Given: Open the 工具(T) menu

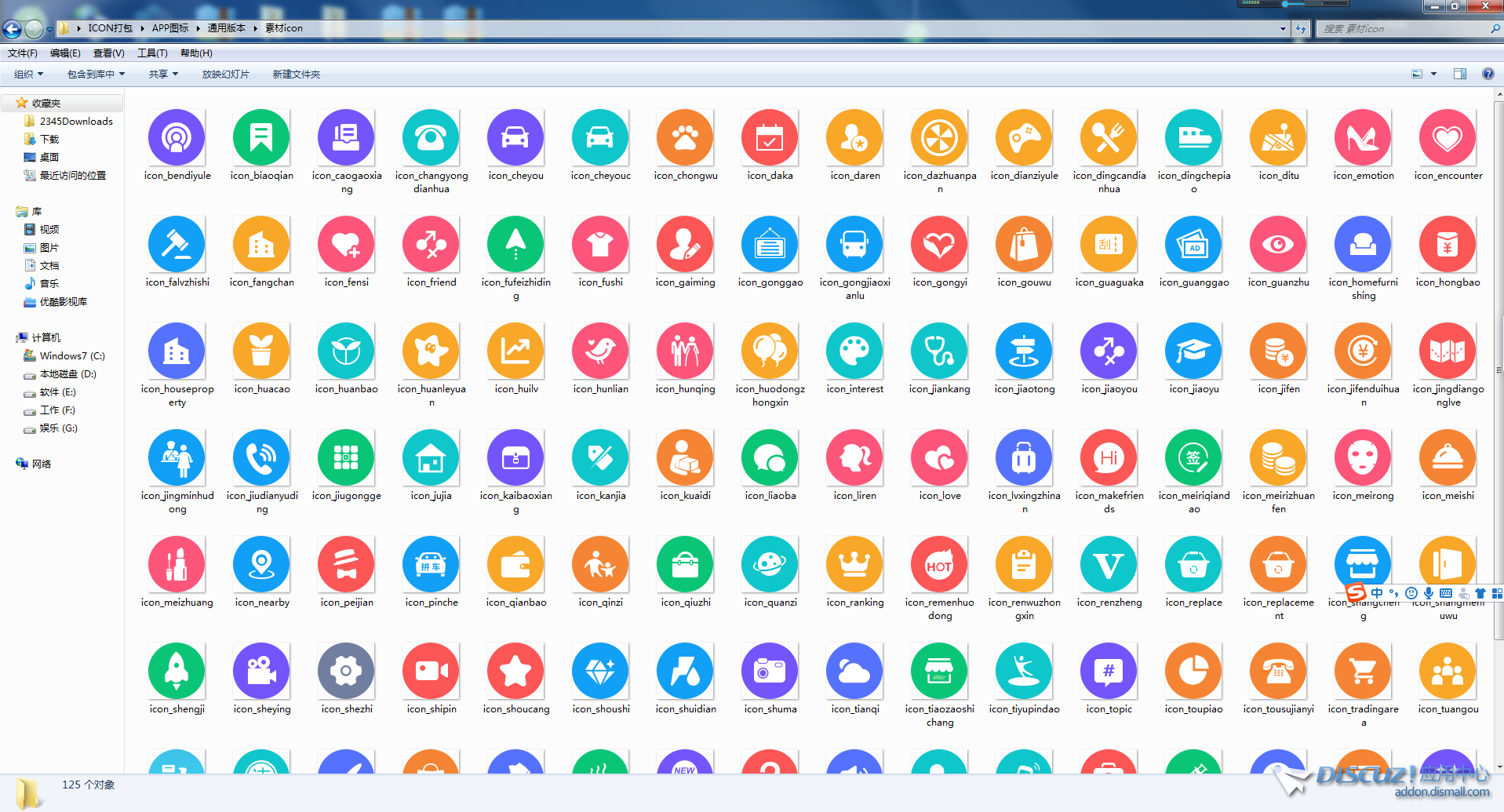Looking at the screenshot, I should pos(152,53).
